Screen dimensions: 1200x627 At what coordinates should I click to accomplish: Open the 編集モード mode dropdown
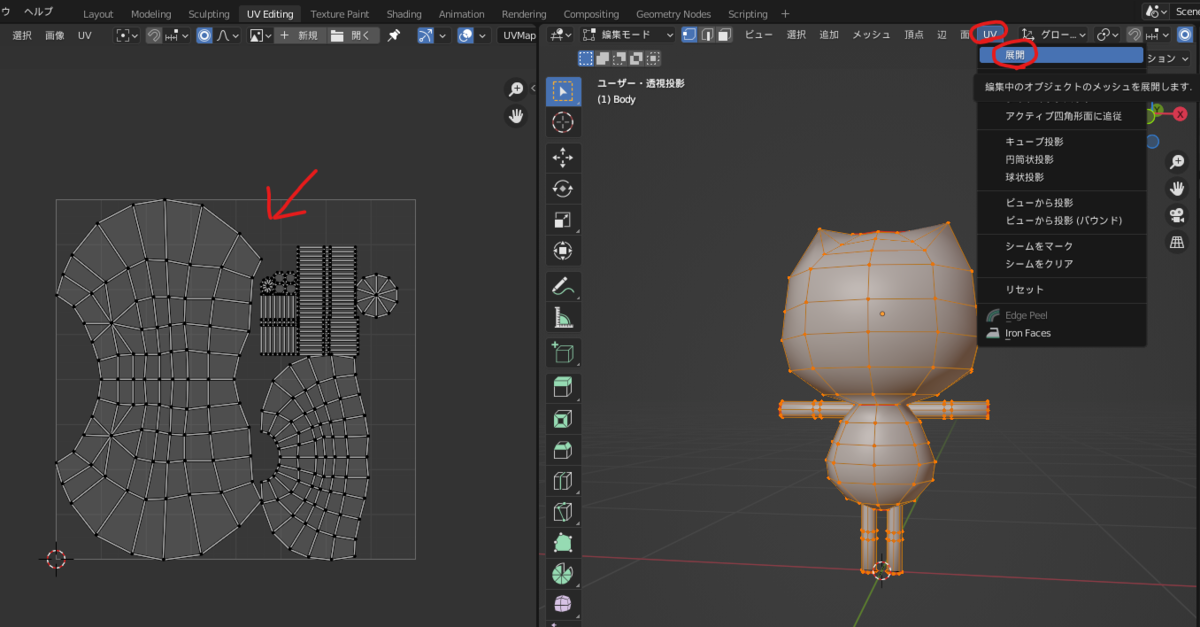coord(629,35)
